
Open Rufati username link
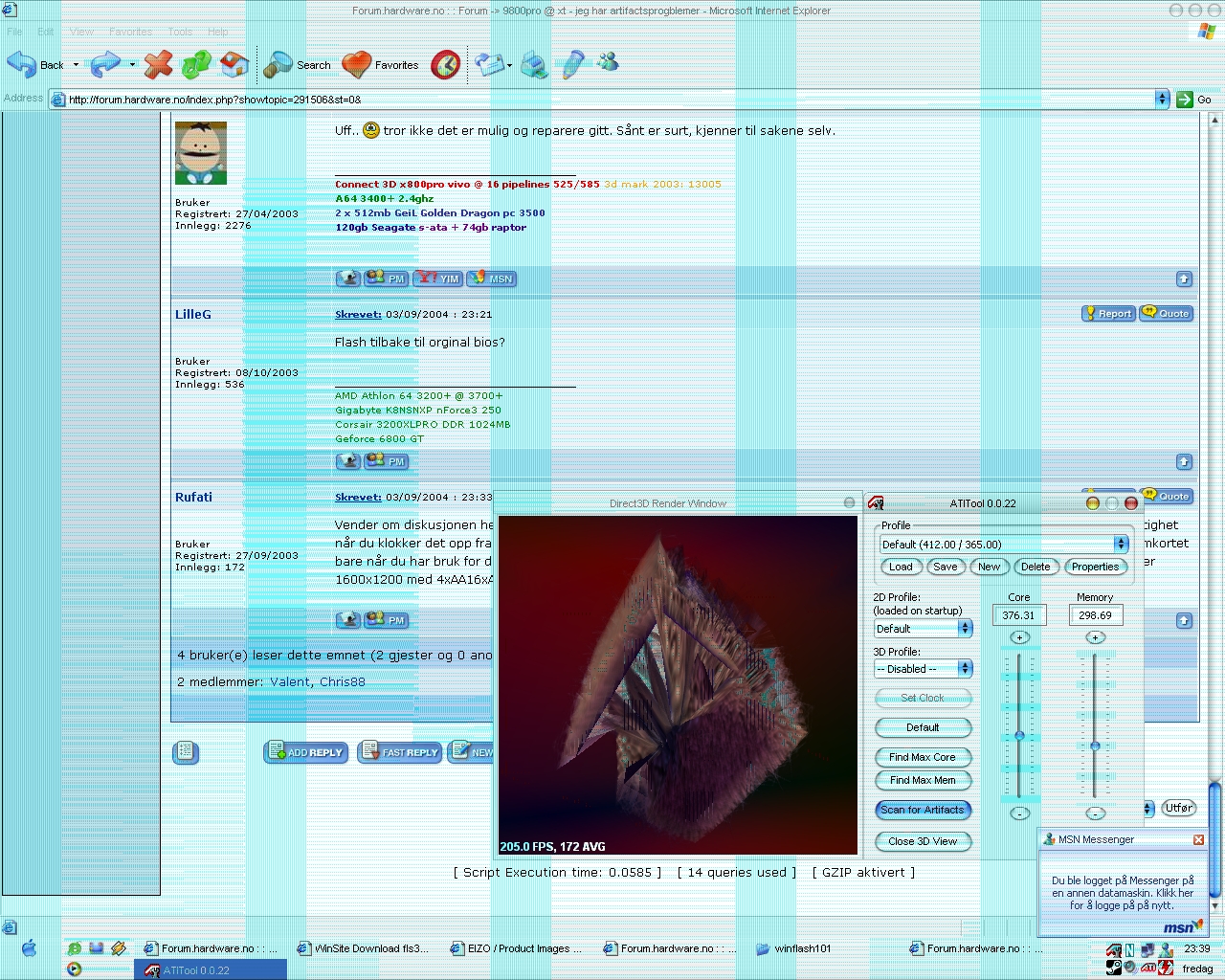coord(194,497)
